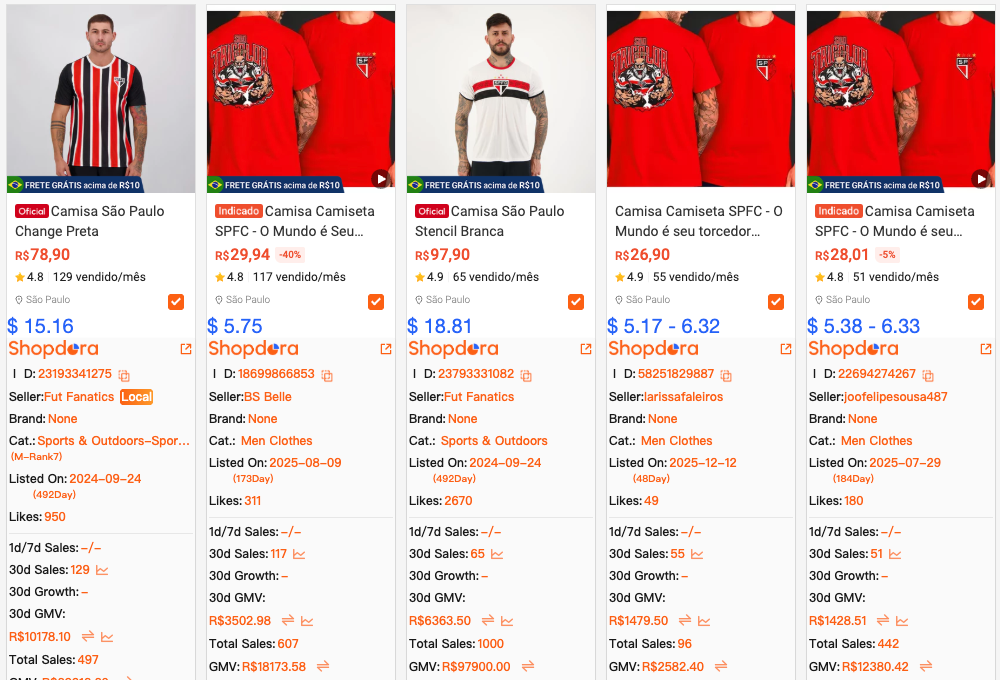Viewport: 1000px width, 680px height.
Task: Play video on BS Belle product image
Action: [381, 179]
